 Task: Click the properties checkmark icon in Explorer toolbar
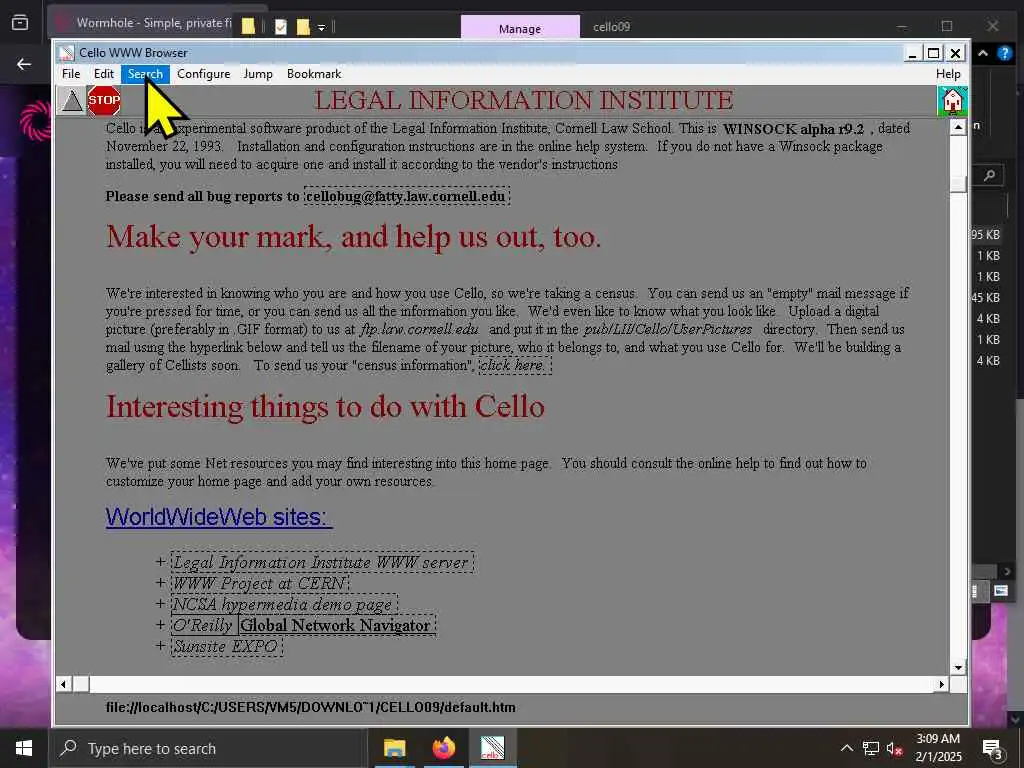click(x=281, y=27)
